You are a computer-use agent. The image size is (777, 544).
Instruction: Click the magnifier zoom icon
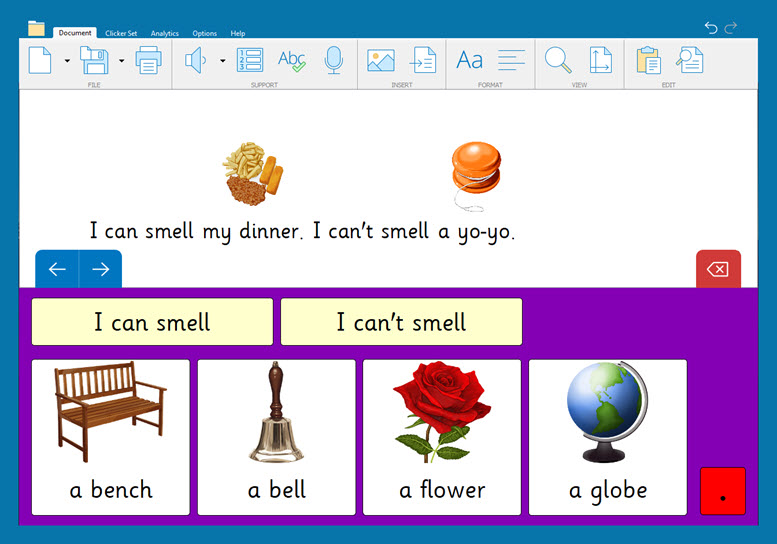click(557, 60)
